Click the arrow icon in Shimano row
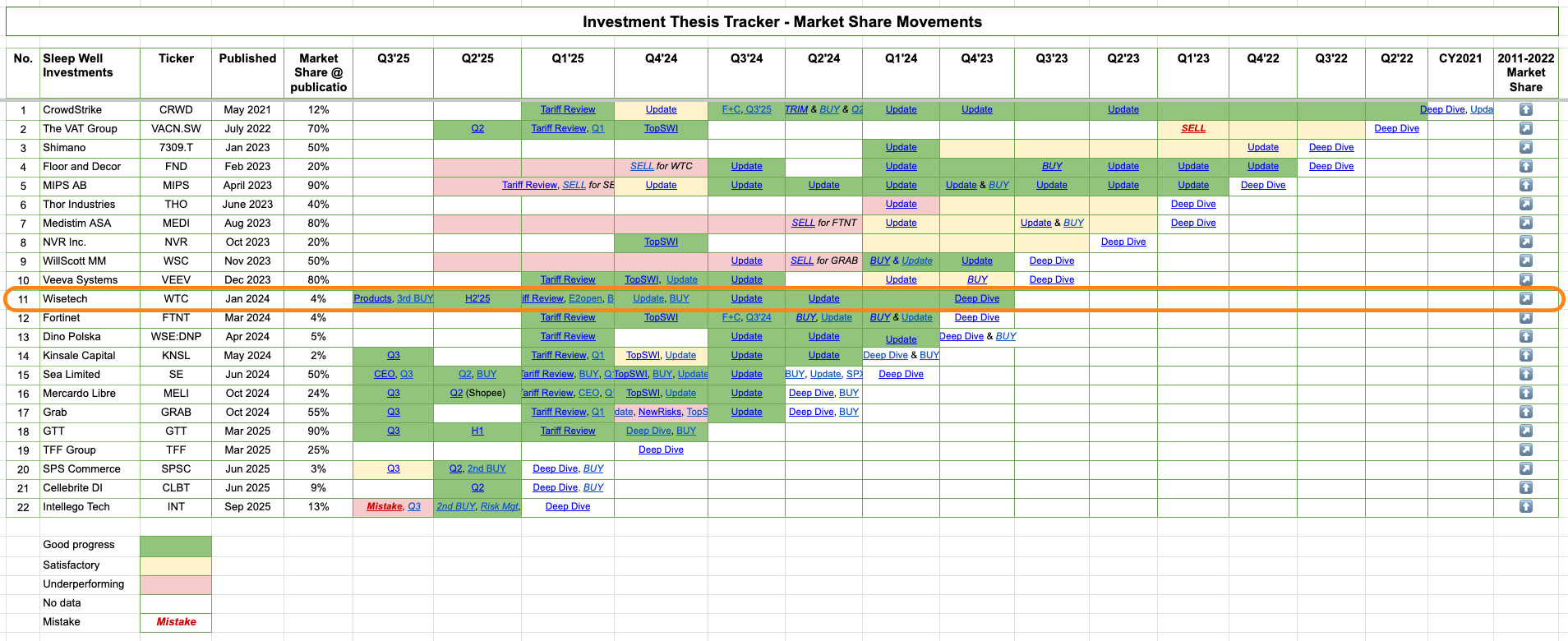This screenshot has width=1568, height=641. [1525, 147]
